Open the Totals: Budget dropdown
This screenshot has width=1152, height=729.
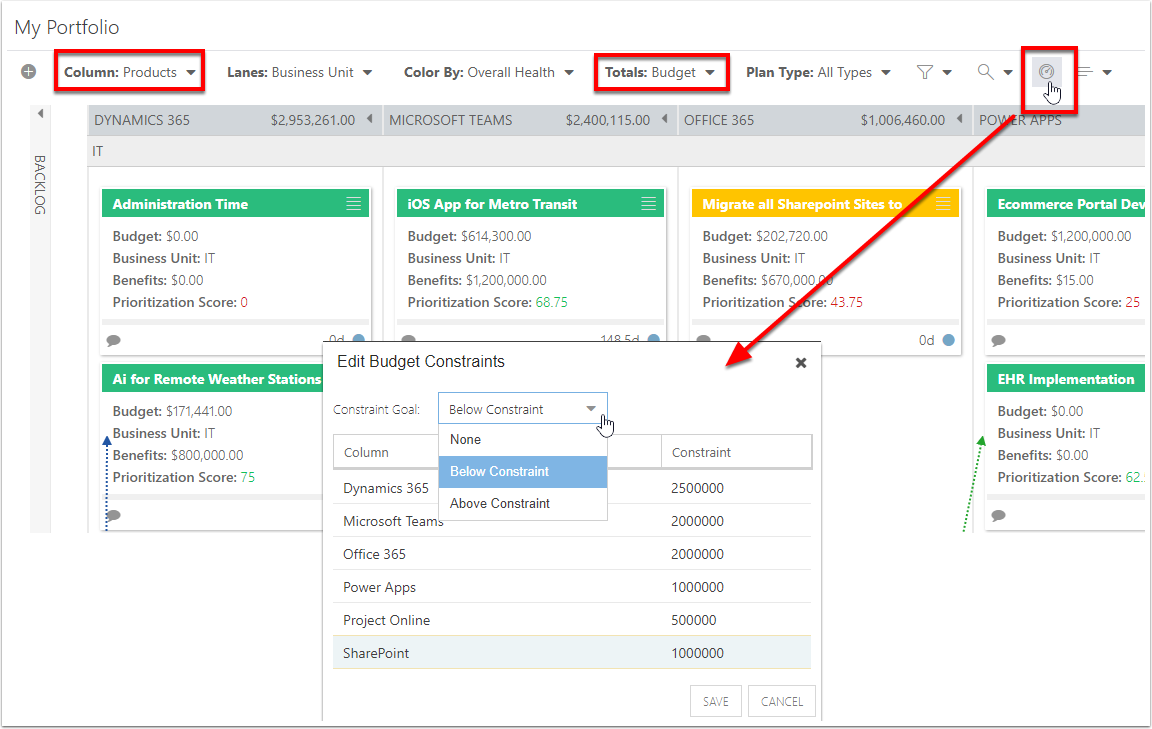[x=660, y=72]
